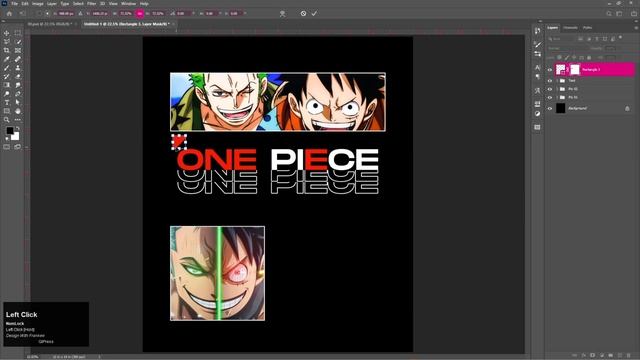
Task: Click the Background layer black thumbnail
Action: (561, 109)
